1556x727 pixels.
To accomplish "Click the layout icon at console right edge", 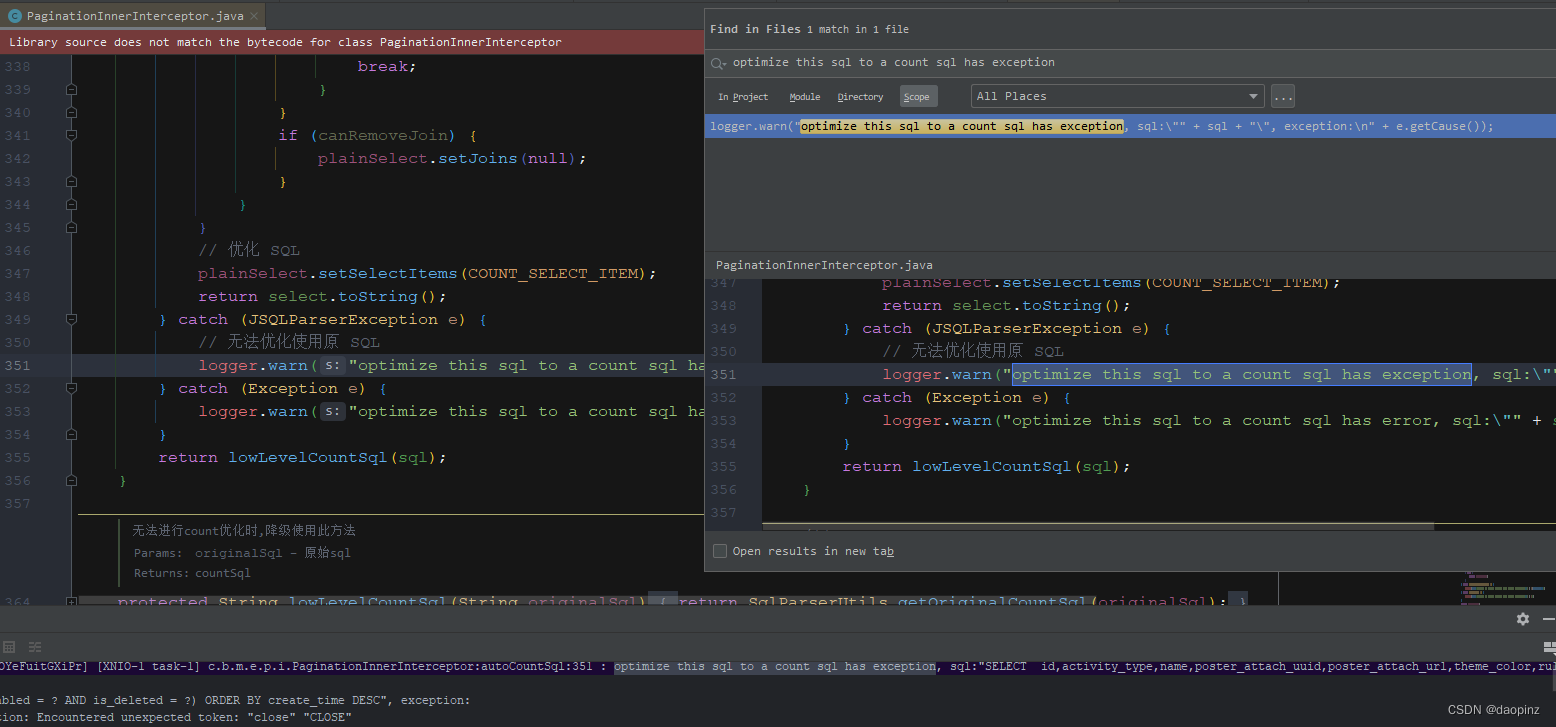I will pos(1549,647).
